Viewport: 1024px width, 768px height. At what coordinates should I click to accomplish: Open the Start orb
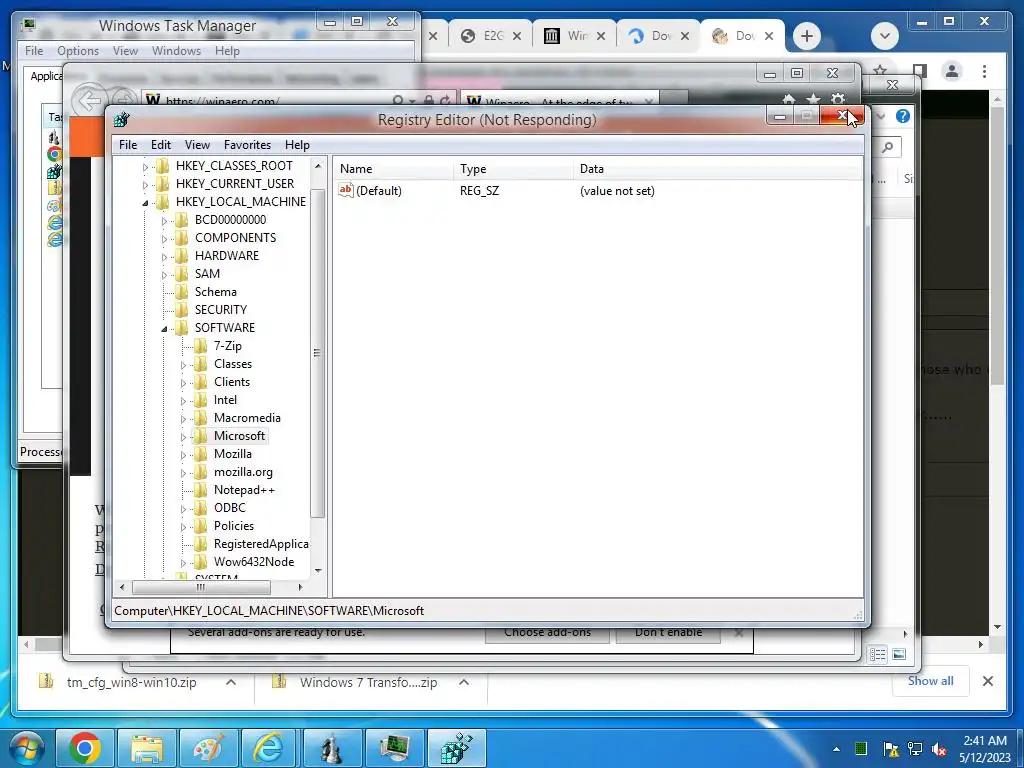tap(25, 748)
